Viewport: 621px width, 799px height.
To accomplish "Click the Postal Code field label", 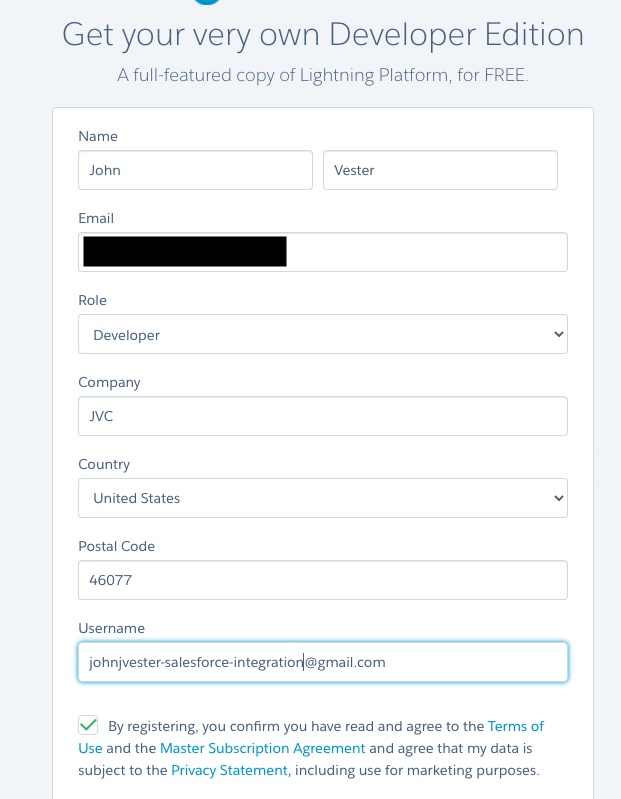I will pos(116,546).
